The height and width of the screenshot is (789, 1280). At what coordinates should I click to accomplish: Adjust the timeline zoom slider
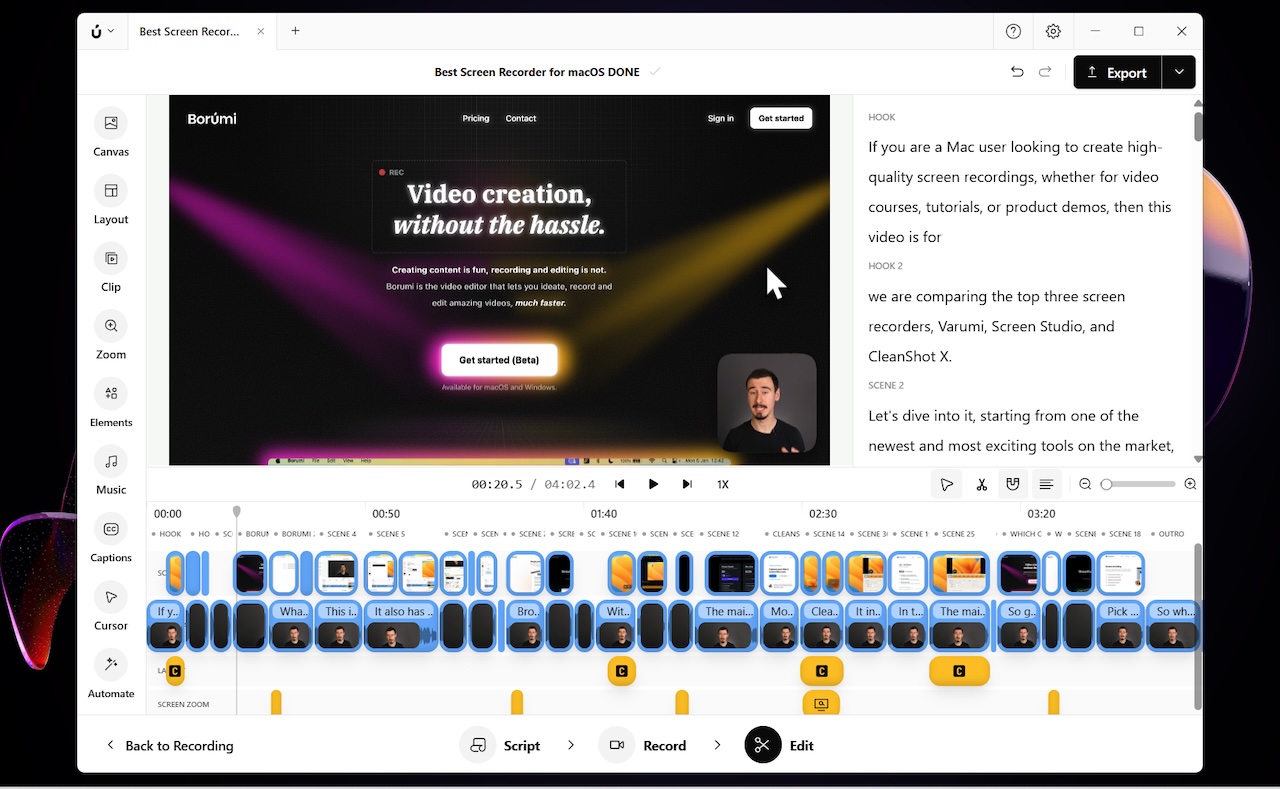click(x=1137, y=484)
